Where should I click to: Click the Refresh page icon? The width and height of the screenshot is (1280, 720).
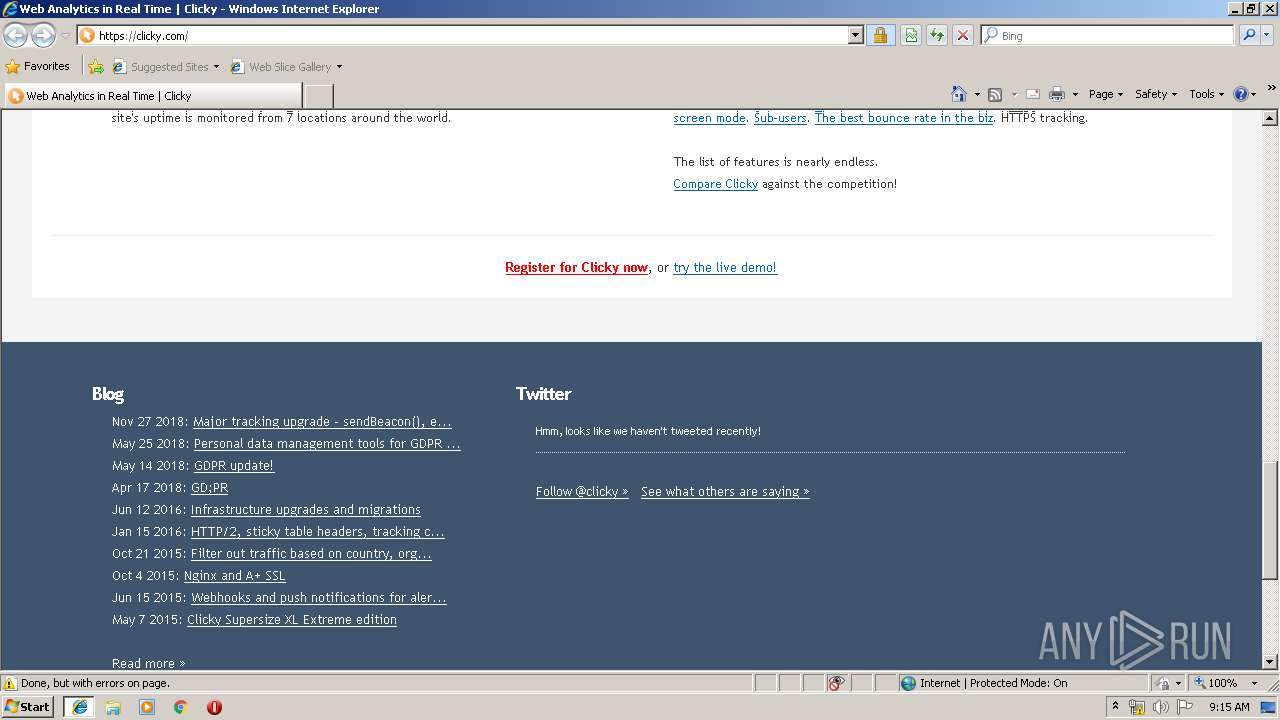click(937, 35)
